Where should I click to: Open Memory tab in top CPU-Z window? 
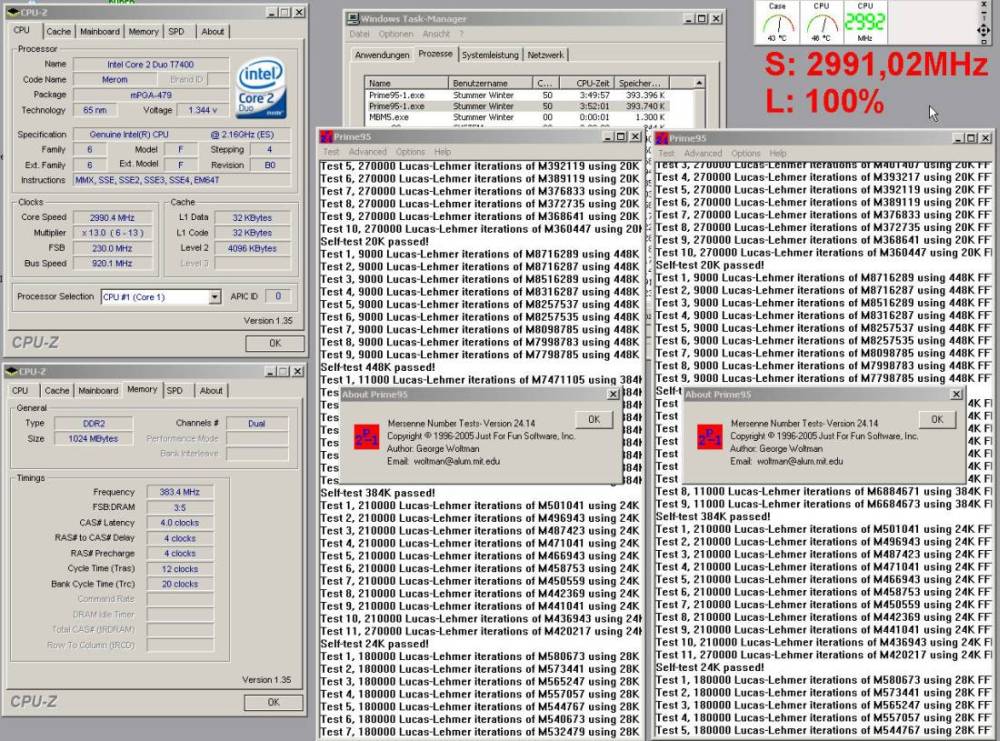click(143, 31)
